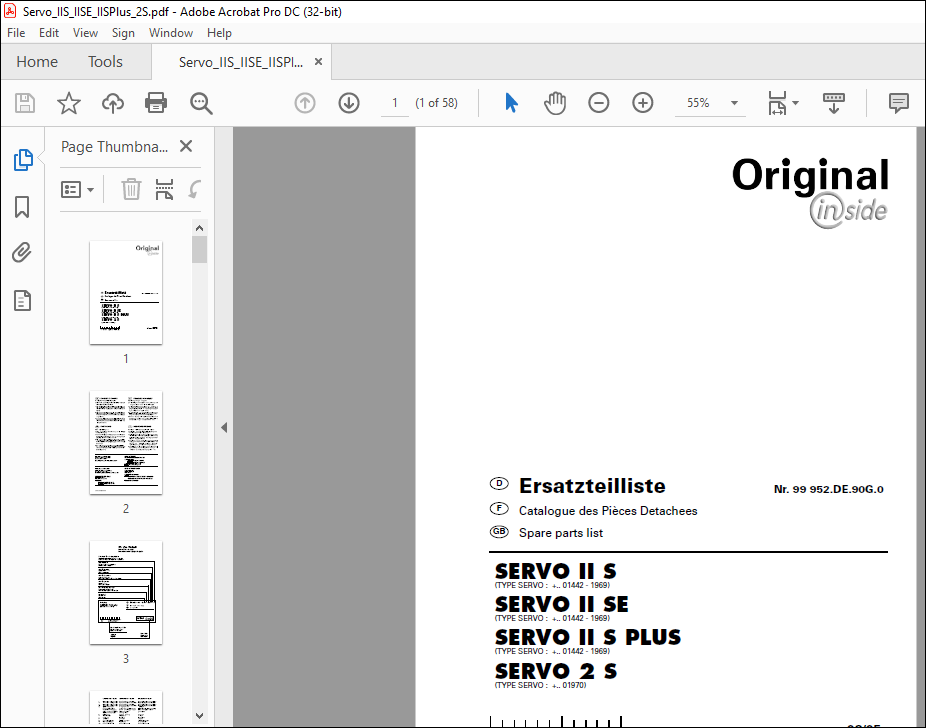Go to previous page arrow
The image size is (926, 728).
(305, 103)
